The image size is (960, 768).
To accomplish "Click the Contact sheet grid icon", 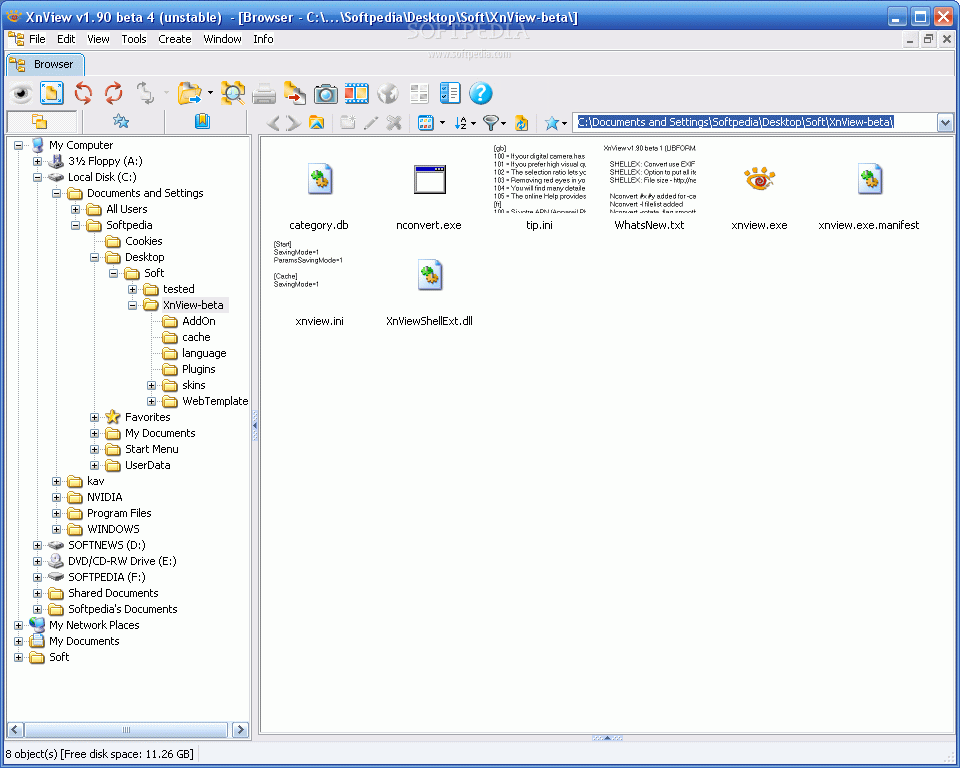I will (419, 94).
